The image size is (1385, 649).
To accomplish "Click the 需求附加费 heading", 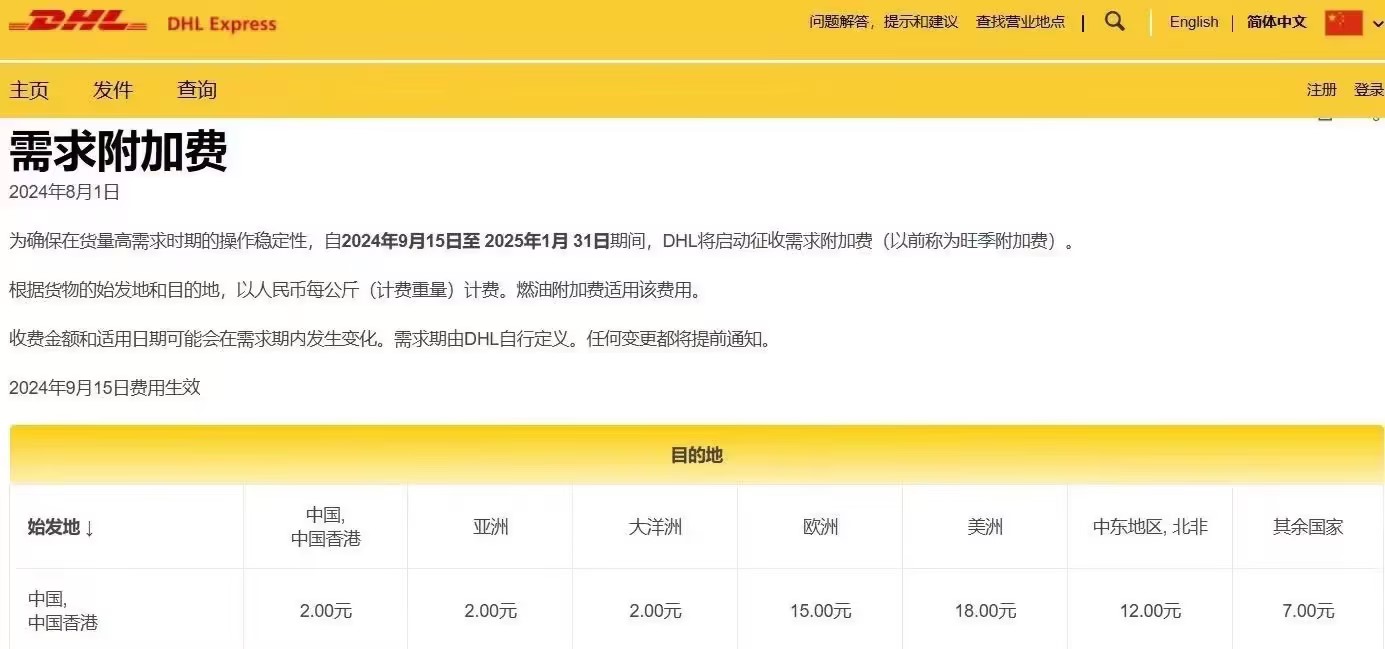I will point(118,152).
